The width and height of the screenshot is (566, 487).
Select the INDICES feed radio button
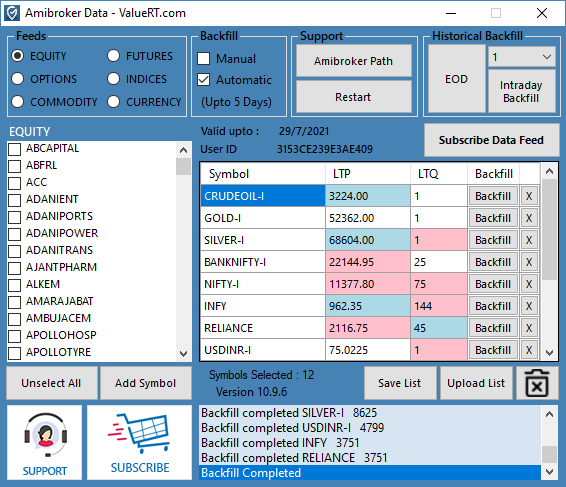(x=113, y=79)
